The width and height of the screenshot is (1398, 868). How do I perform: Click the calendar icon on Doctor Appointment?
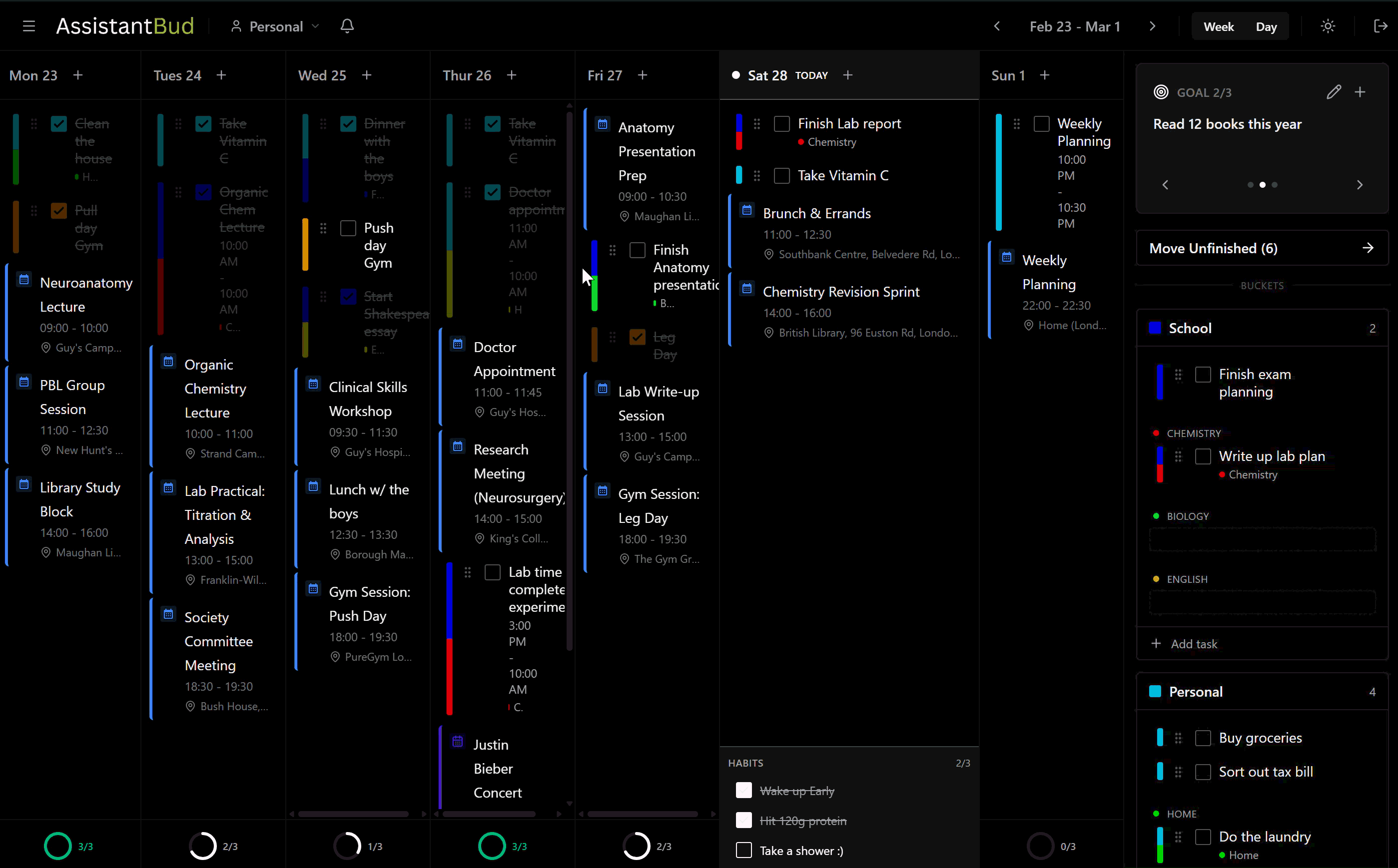458,344
